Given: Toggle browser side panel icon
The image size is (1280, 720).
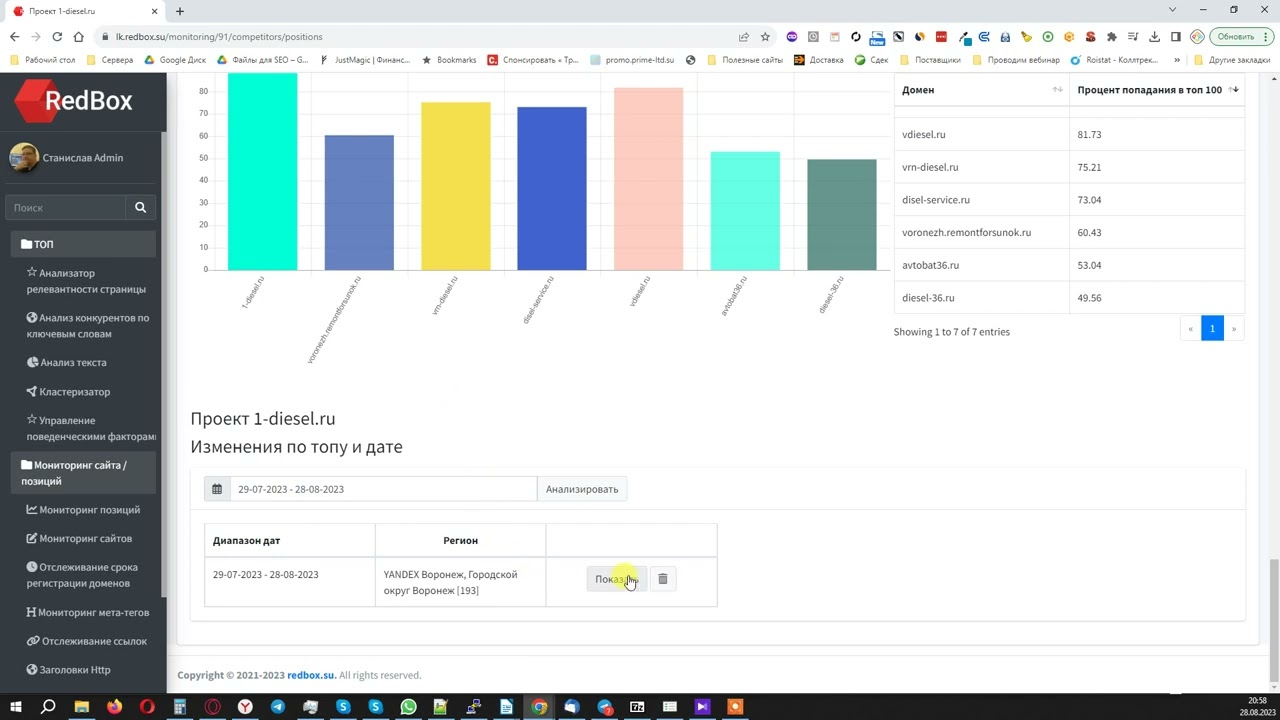Looking at the screenshot, I should (x=1176, y=37).
